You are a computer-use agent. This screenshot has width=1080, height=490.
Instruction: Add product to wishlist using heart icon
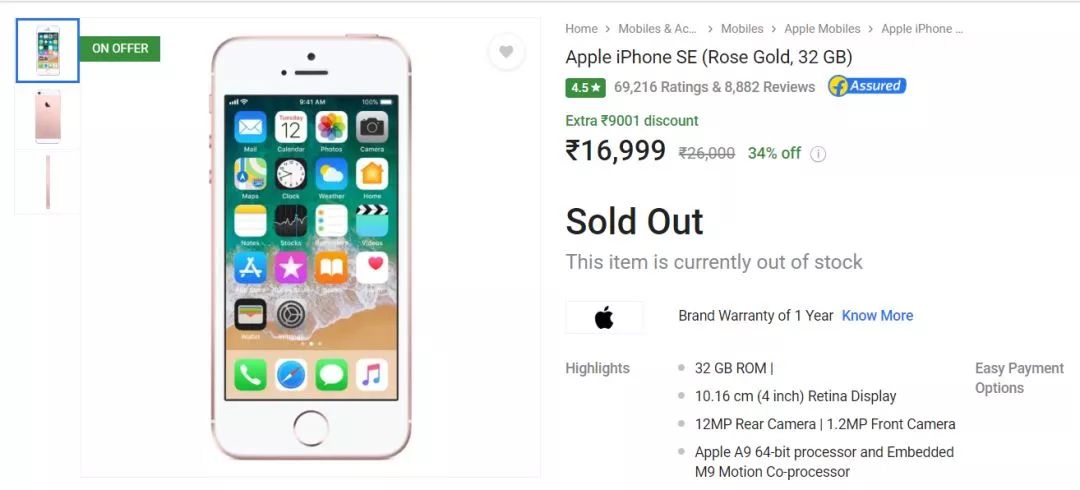click(x=506, y=52)
